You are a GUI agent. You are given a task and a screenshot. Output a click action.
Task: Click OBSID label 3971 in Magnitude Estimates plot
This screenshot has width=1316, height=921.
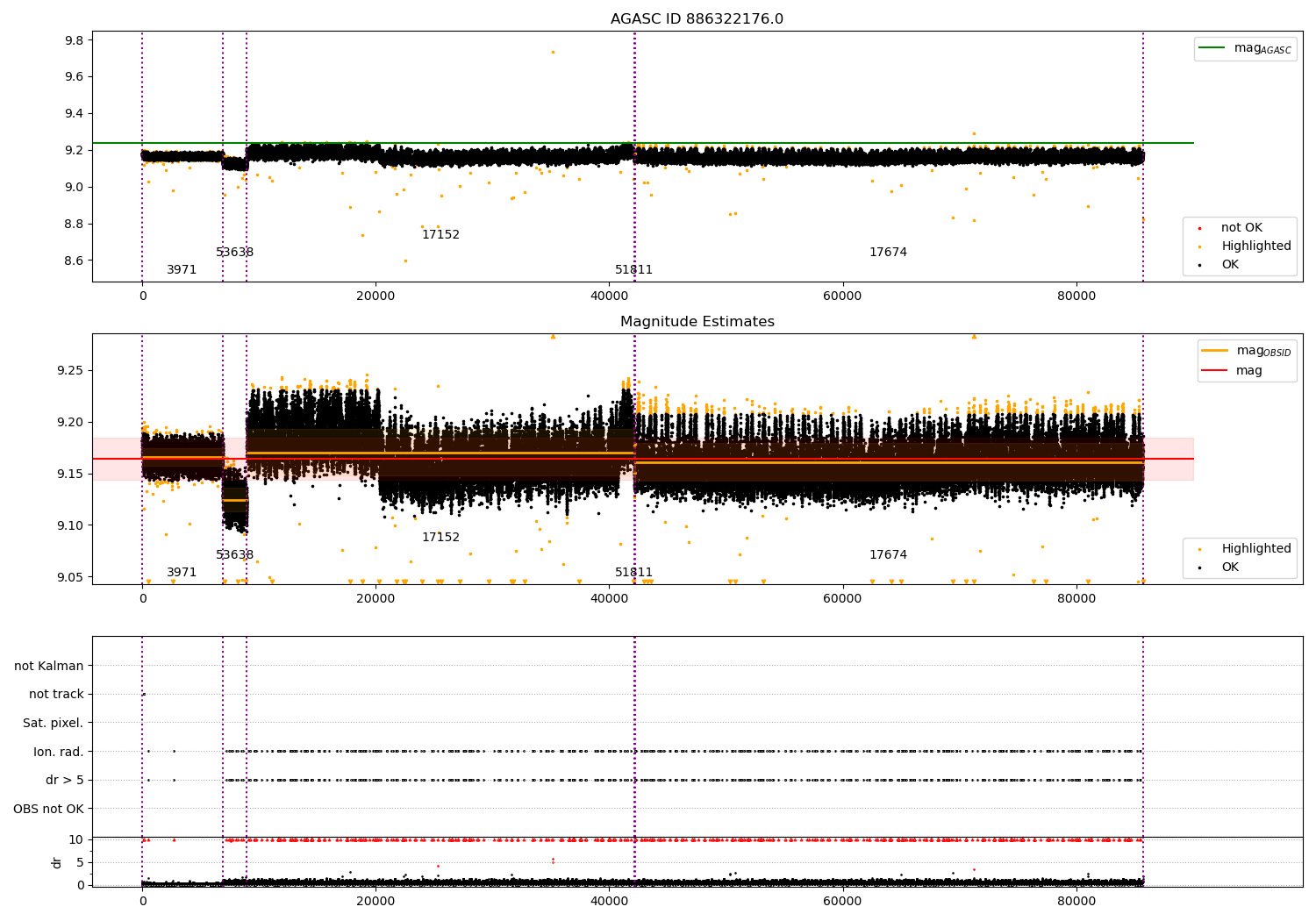tap(182, 573)
